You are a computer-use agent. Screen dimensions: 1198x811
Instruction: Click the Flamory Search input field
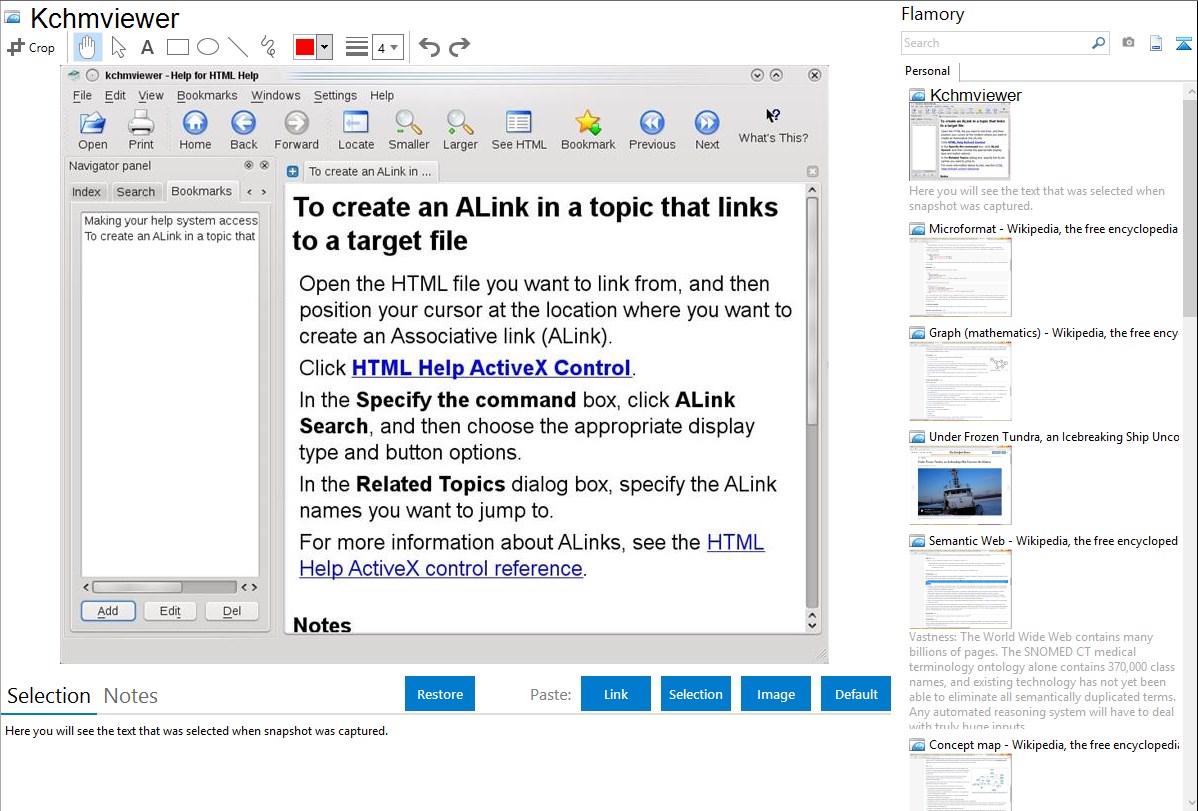tap(996, 43)
